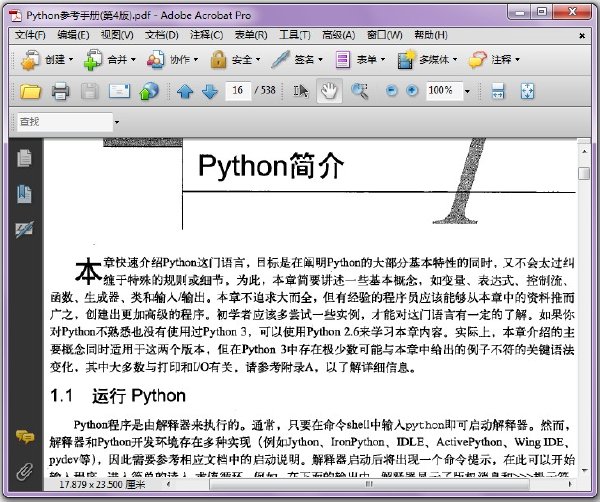Click the heading 1.1 运行 Python
The image size is (600, 502).
pyautogui.click(x=118, y=396)
